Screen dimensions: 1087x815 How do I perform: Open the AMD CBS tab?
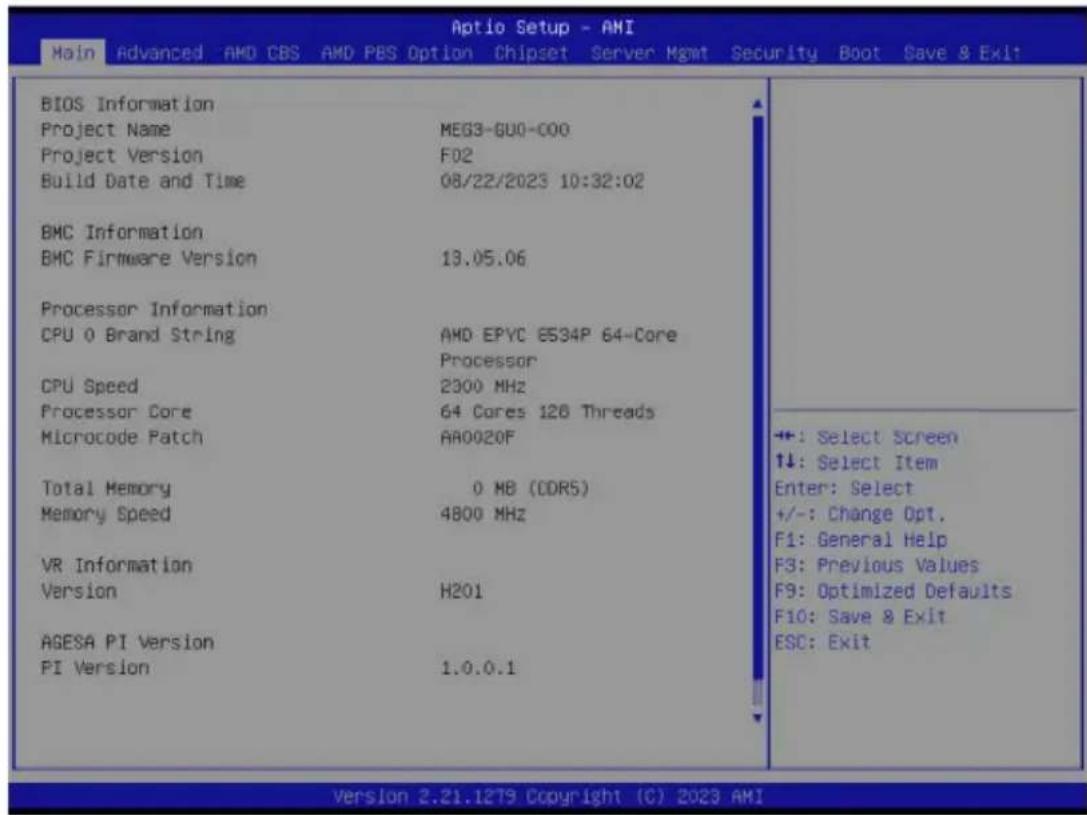click(x=262, y=53)
